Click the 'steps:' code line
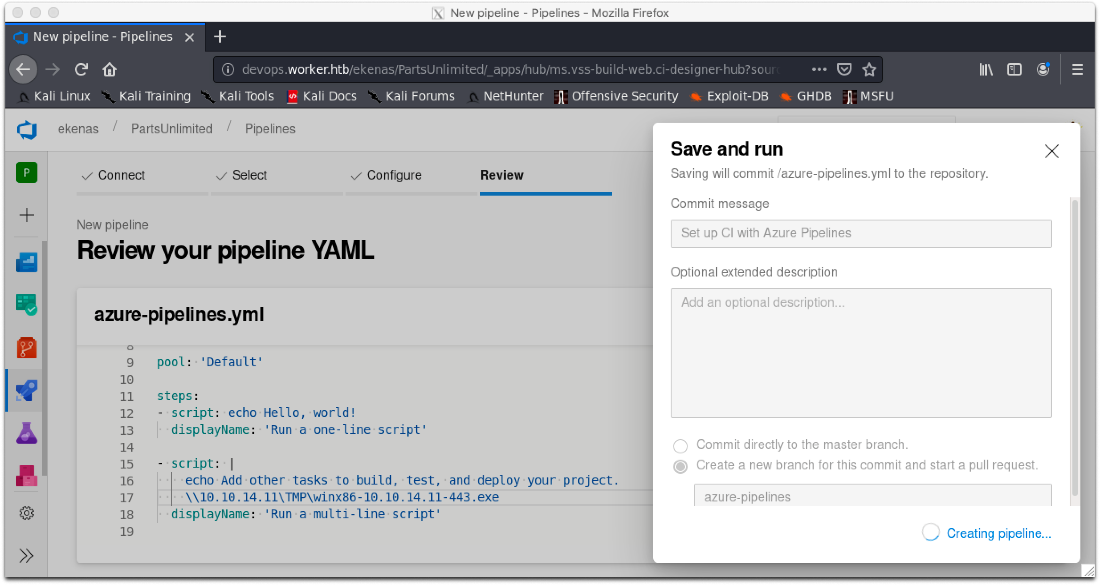The width and height of the screenshot is (1100, 585). (x=177, y=396)
